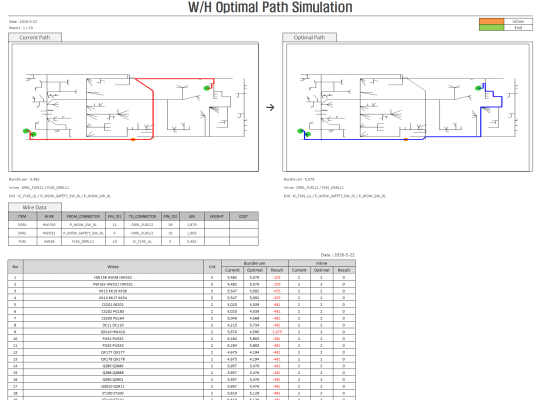The image size is (550, 400).
Task: Click the Bundle Len 5,482 text under Current Path
Action: (24, 179)
